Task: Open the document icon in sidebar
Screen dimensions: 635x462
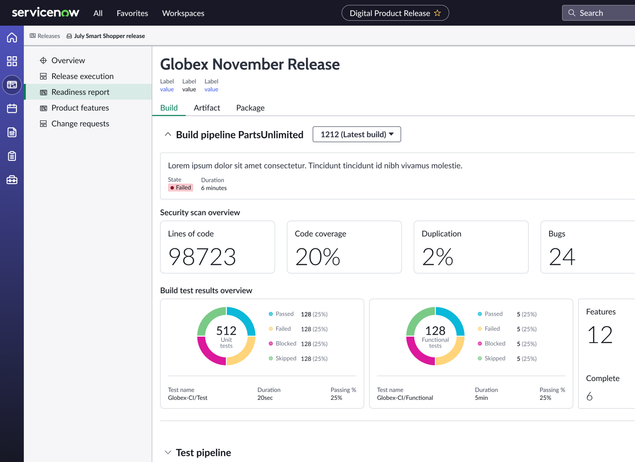Action: click(x=12, y=132)
